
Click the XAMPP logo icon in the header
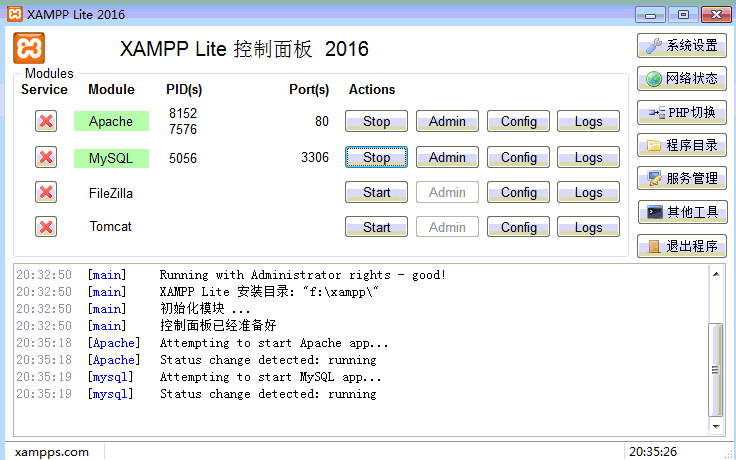point(29,48)
